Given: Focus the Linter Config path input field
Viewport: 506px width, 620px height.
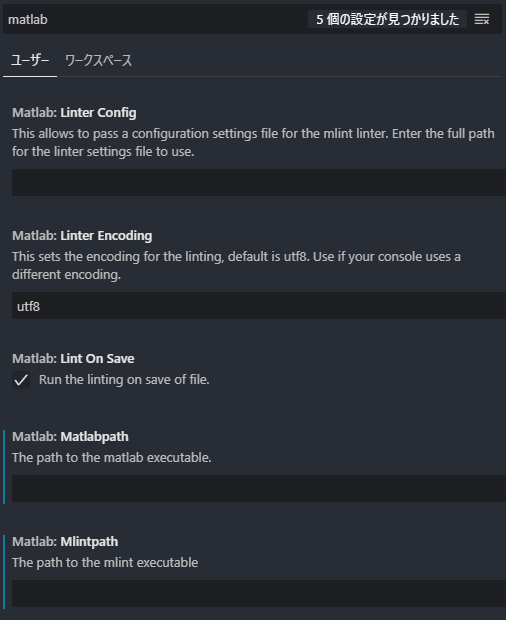Looking at the screenshot, I should (259, 182).
